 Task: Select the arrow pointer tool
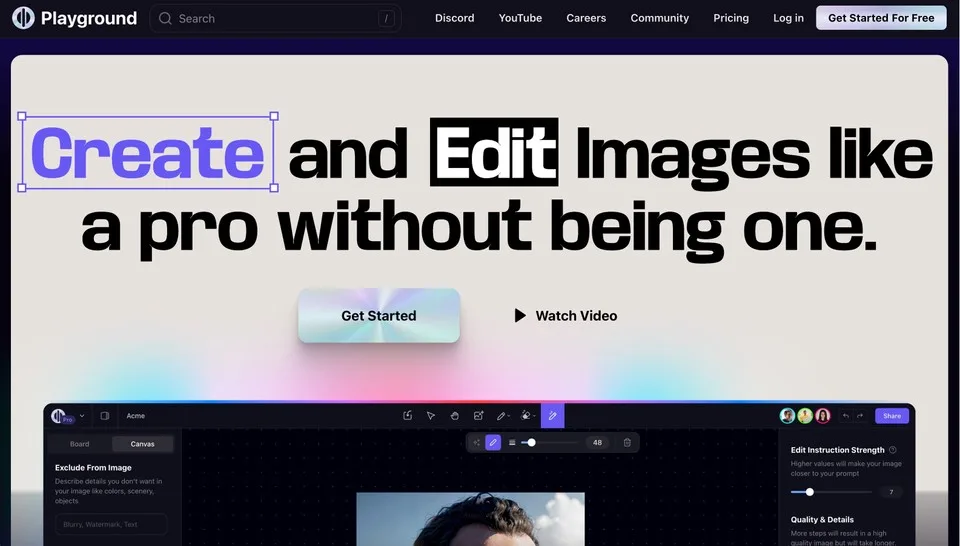[x=431, y=416]
